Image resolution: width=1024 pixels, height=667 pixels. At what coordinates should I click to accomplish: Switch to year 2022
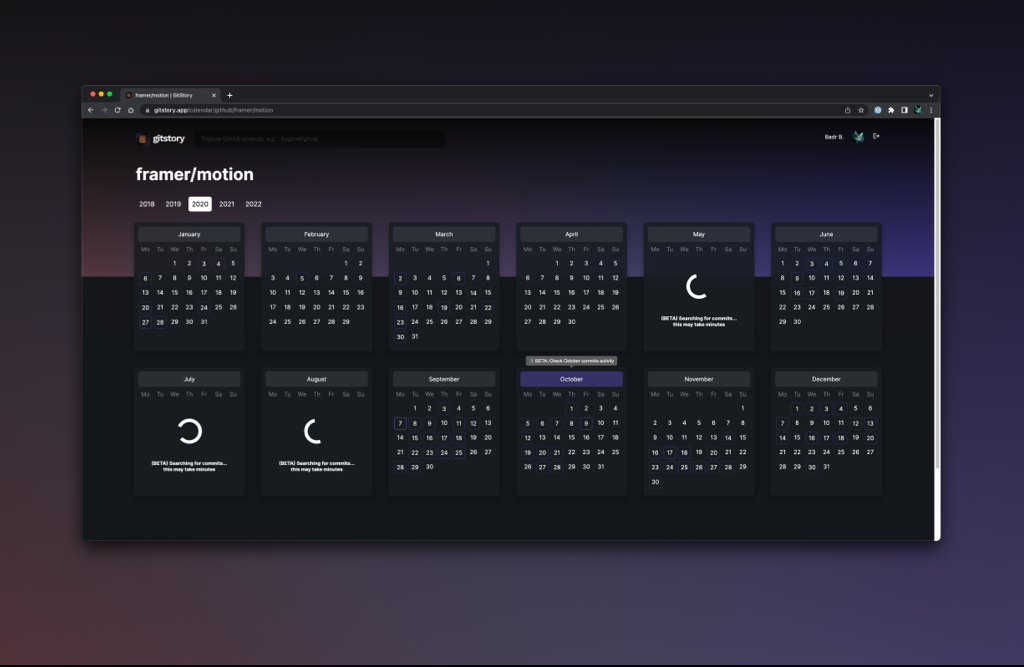pos(253,204)
